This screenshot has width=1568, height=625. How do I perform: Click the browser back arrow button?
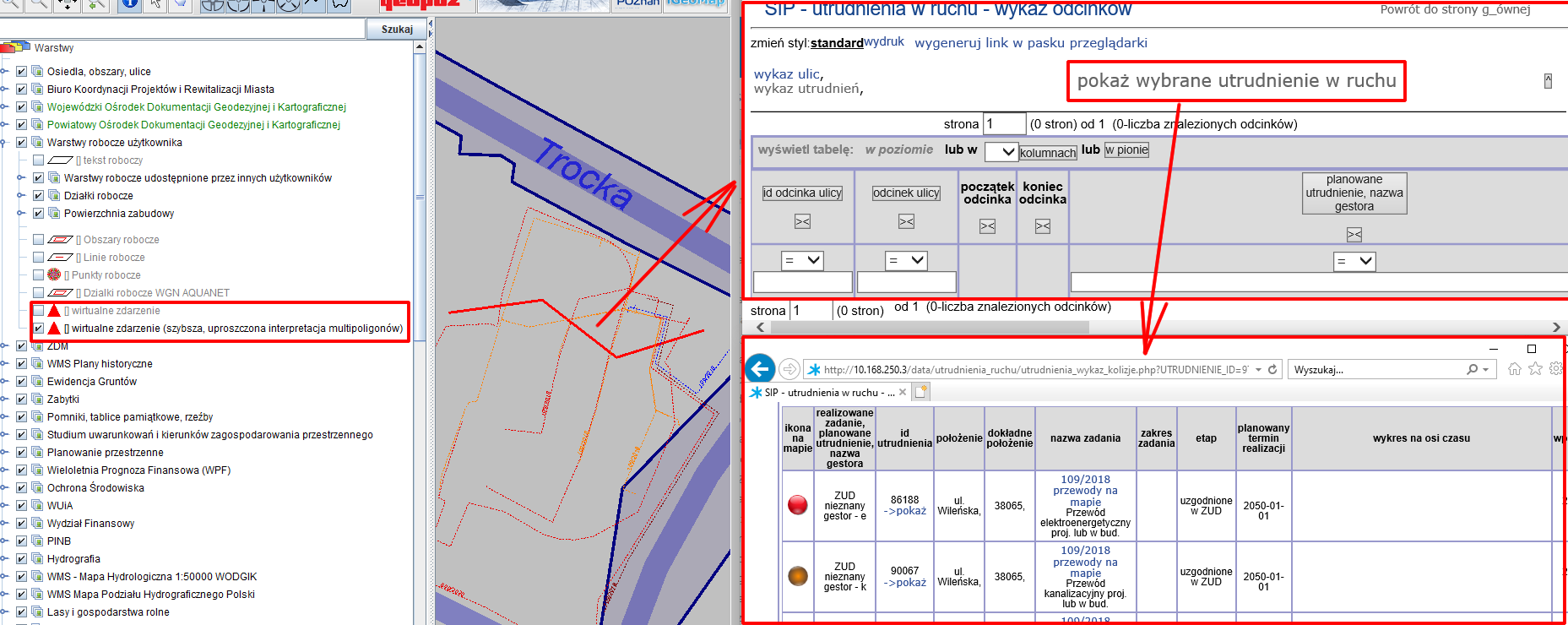[x=760, y=369]
